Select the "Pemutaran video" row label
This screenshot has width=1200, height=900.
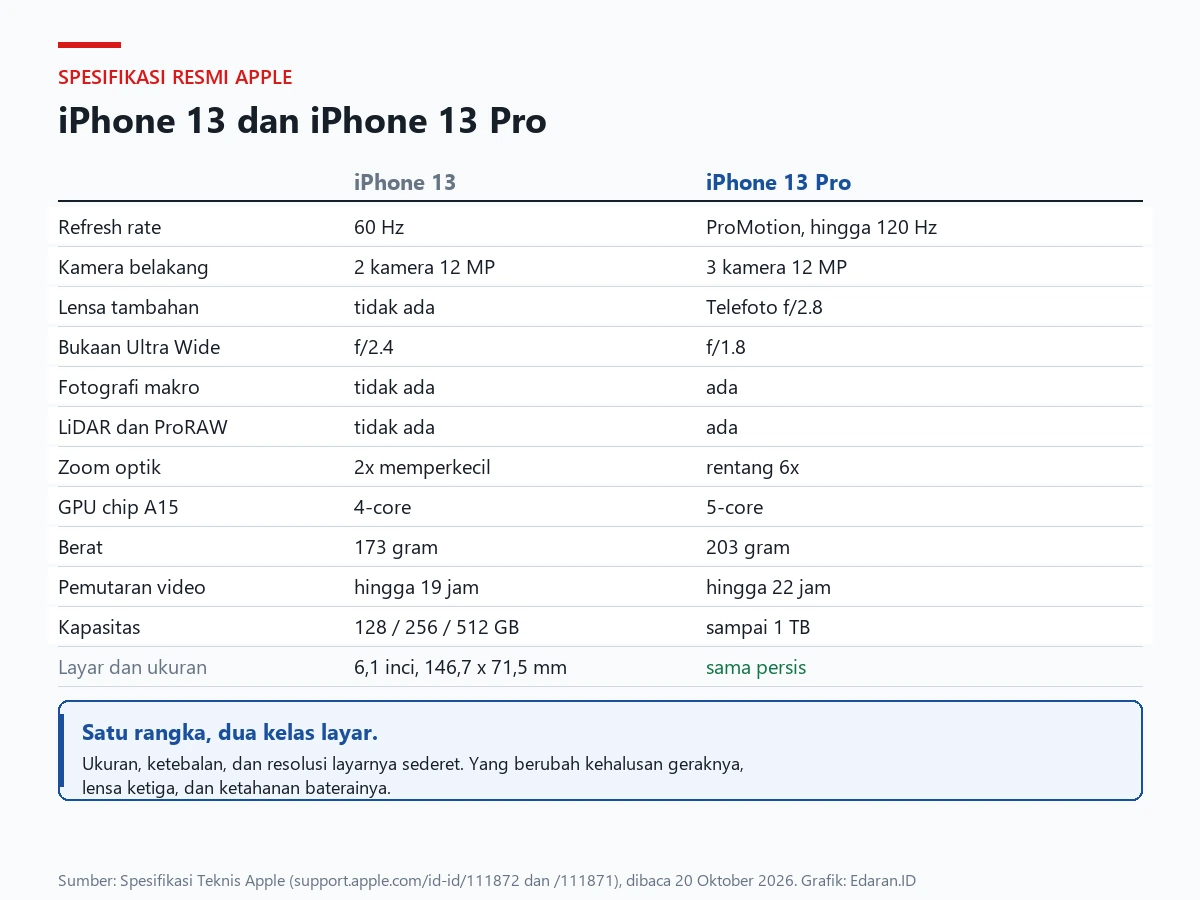point(132,587)
